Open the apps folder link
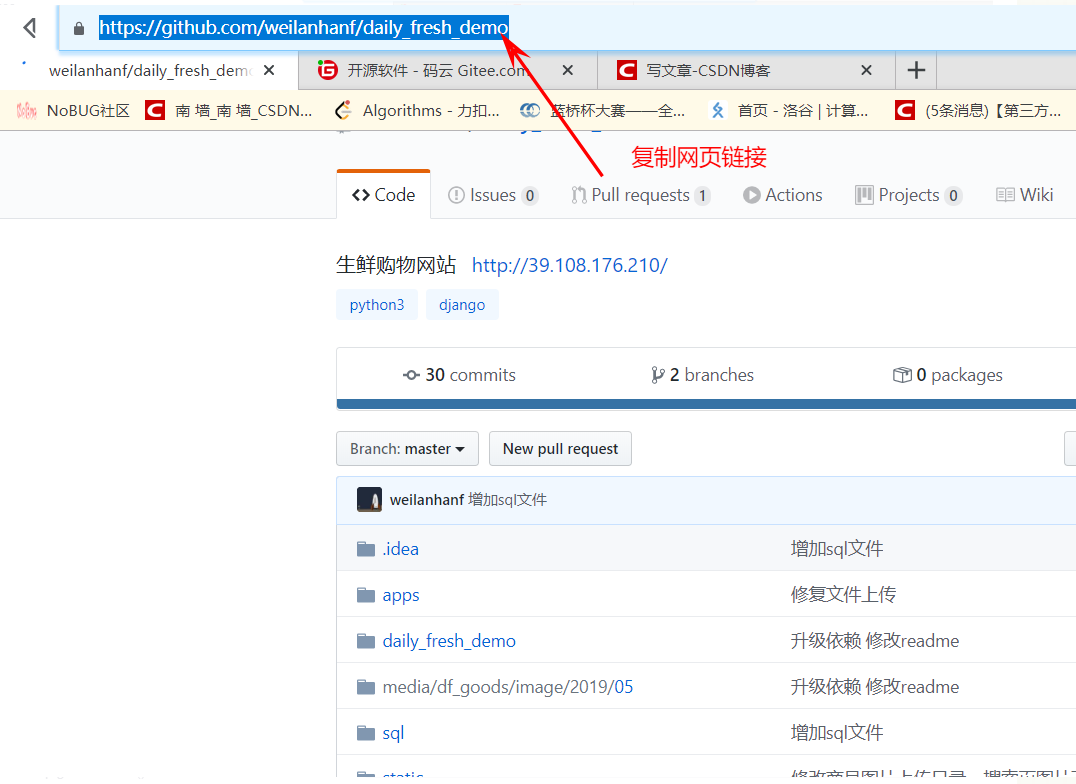Image resolution: width=1076 pixels, height=784 pixels. (401, 594)
